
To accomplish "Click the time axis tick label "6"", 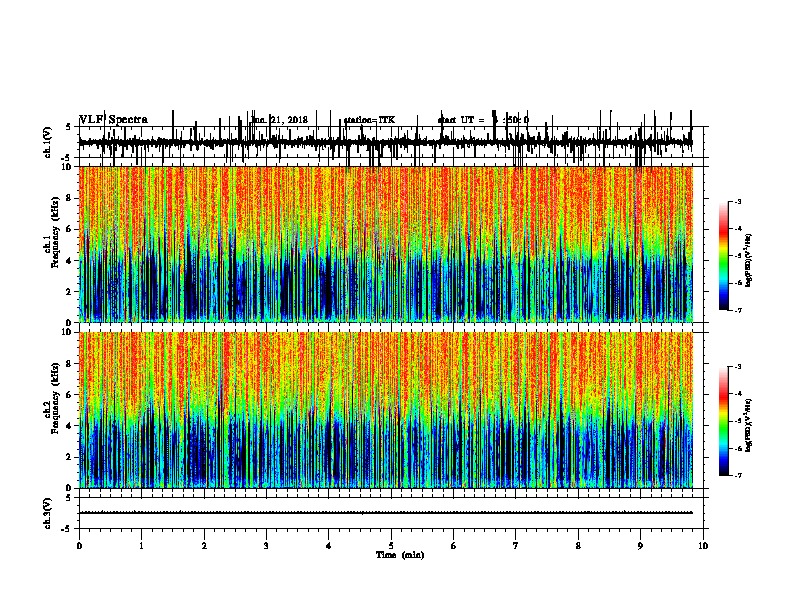I will [454, 546].
